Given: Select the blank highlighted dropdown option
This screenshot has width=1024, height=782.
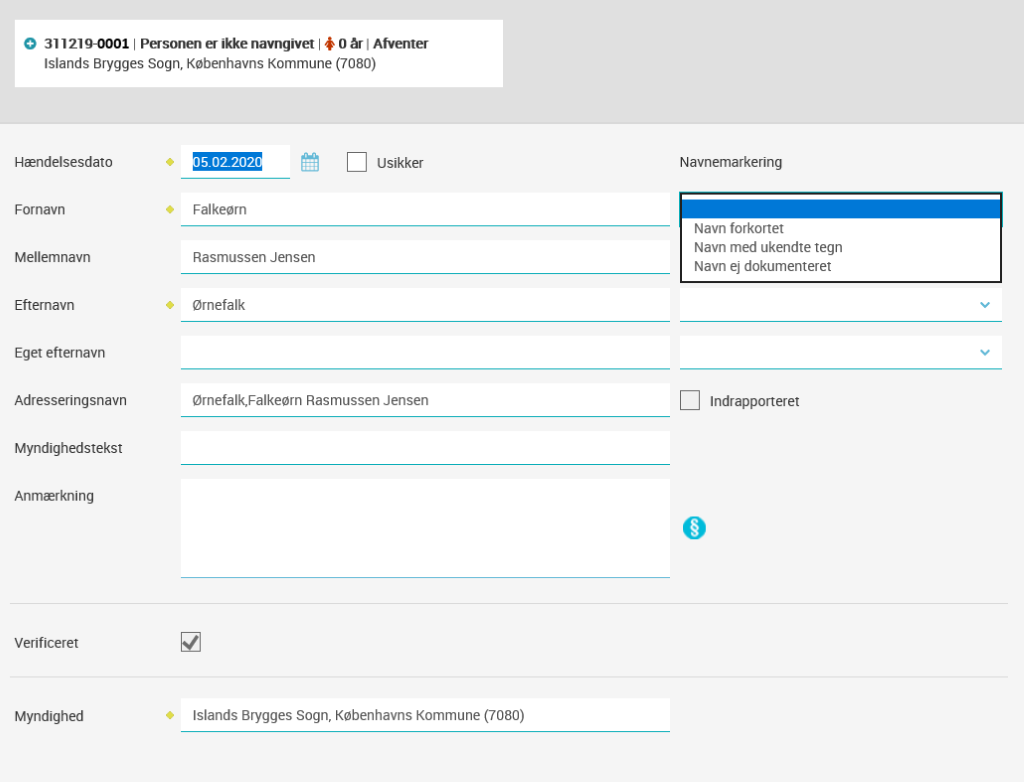Looking at the screenshot, I should click(x=840, y=209).
